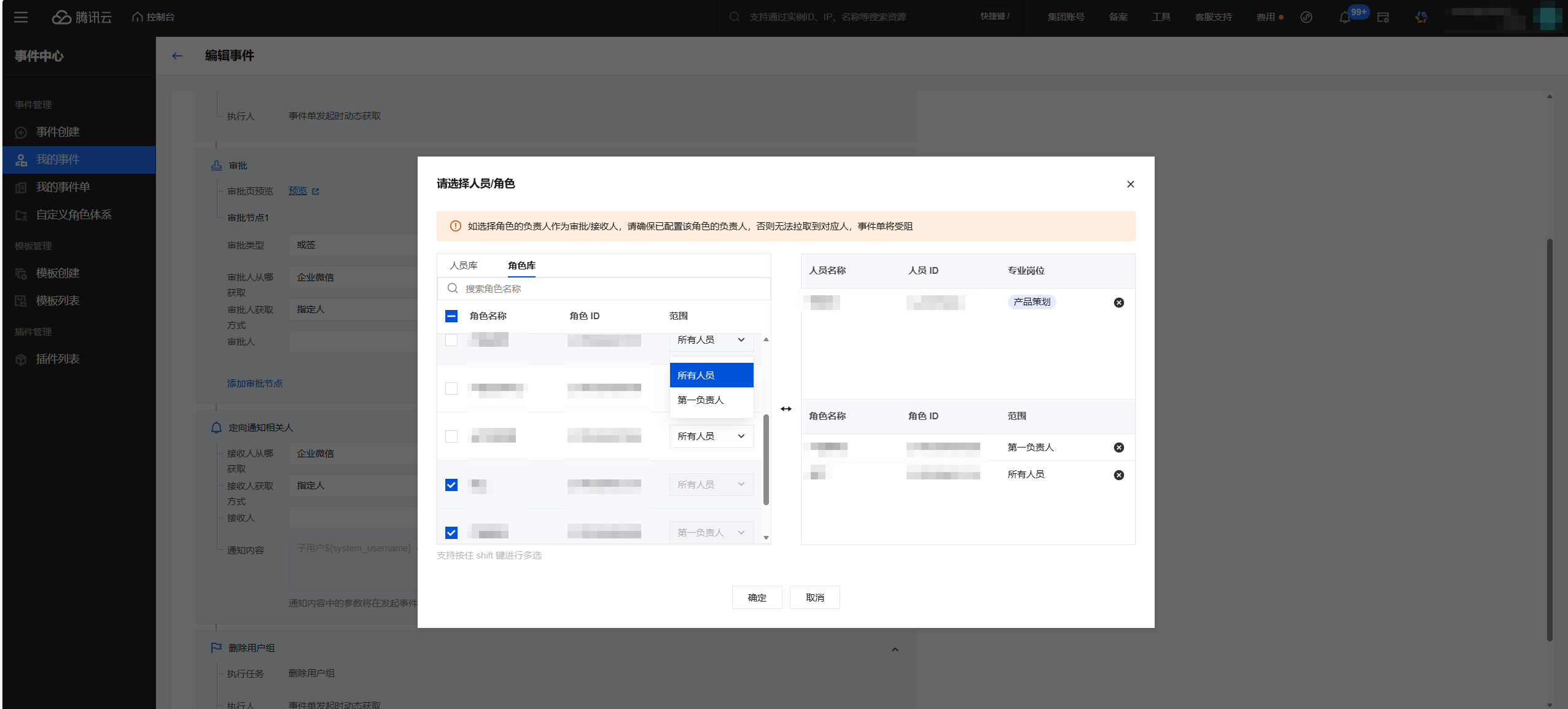Remove the 产品策划 person from selected list

[1118, 303]
